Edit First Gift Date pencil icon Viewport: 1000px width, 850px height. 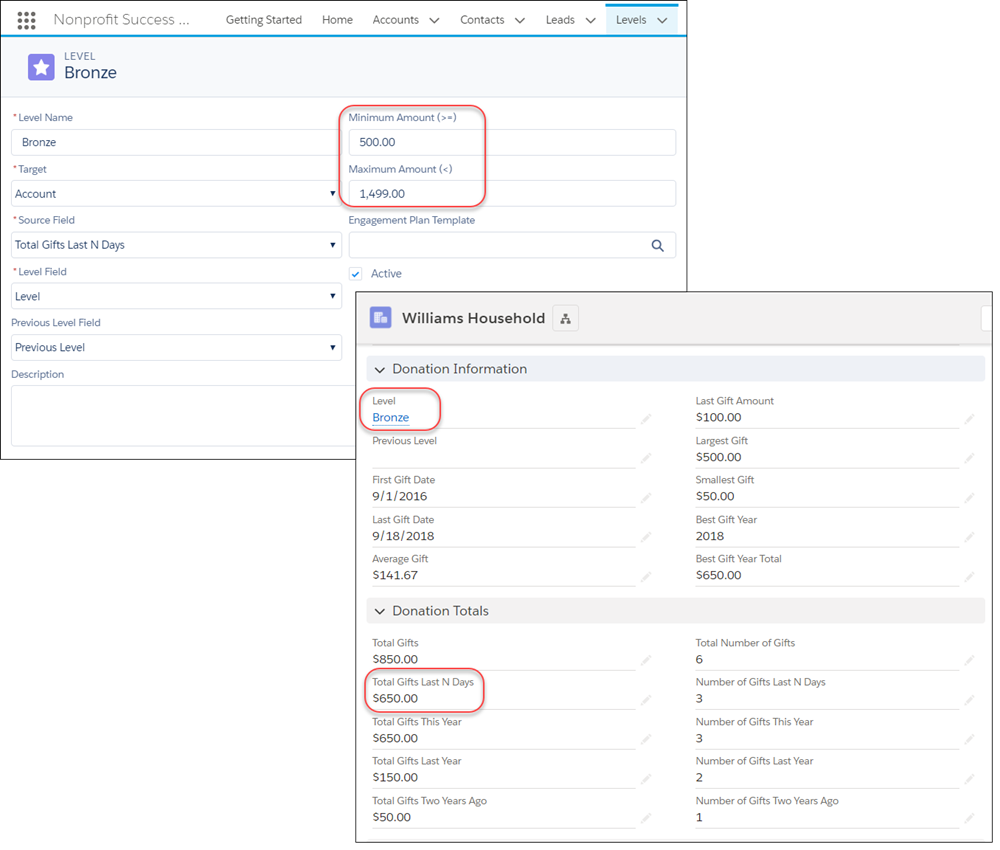[x=645, y=497]
